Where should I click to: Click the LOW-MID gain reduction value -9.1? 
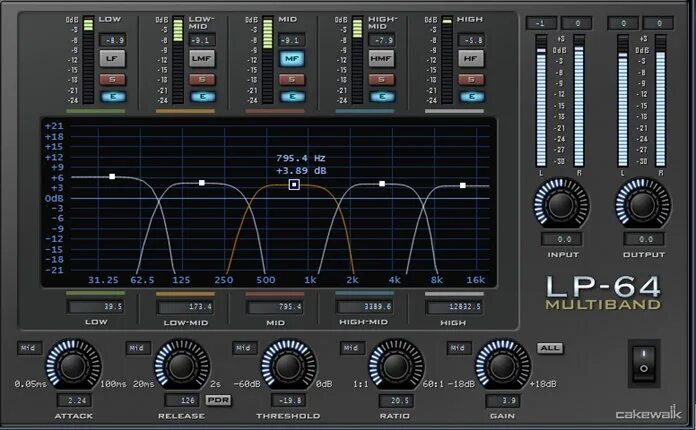pyautogui.click(x=202, y=40)
